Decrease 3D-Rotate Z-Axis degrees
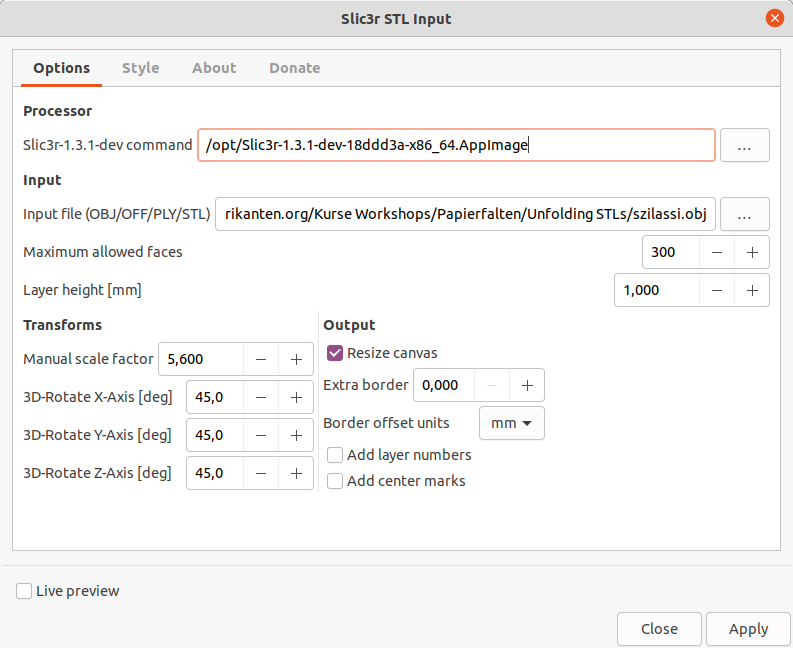The image size is (793, 648). tap(261, 473)
